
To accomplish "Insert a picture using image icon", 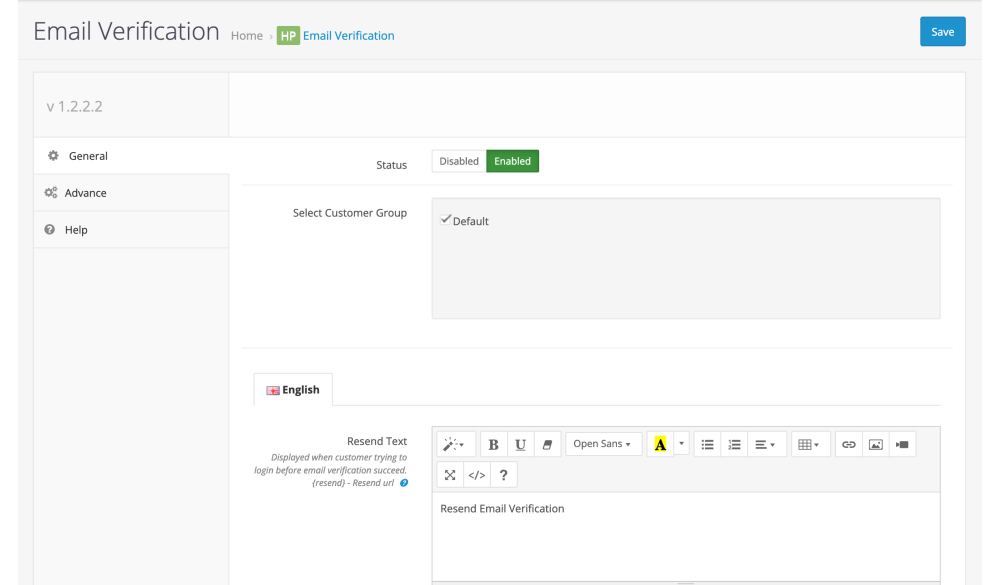I will tap(875, 445).
